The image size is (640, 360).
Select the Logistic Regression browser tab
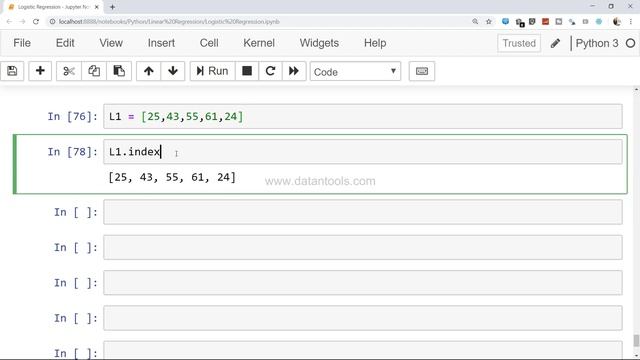(53, 7)
